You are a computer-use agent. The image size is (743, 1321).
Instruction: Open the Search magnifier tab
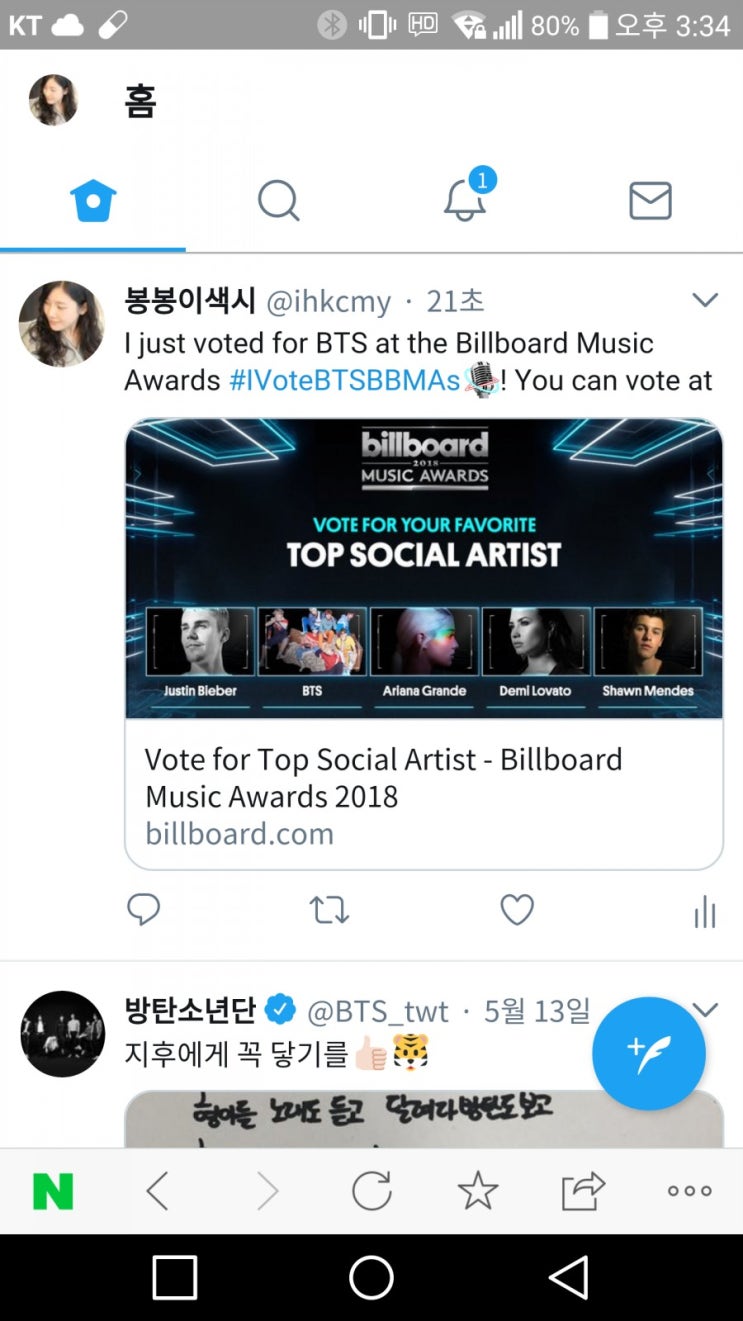[x=278, y=201]
